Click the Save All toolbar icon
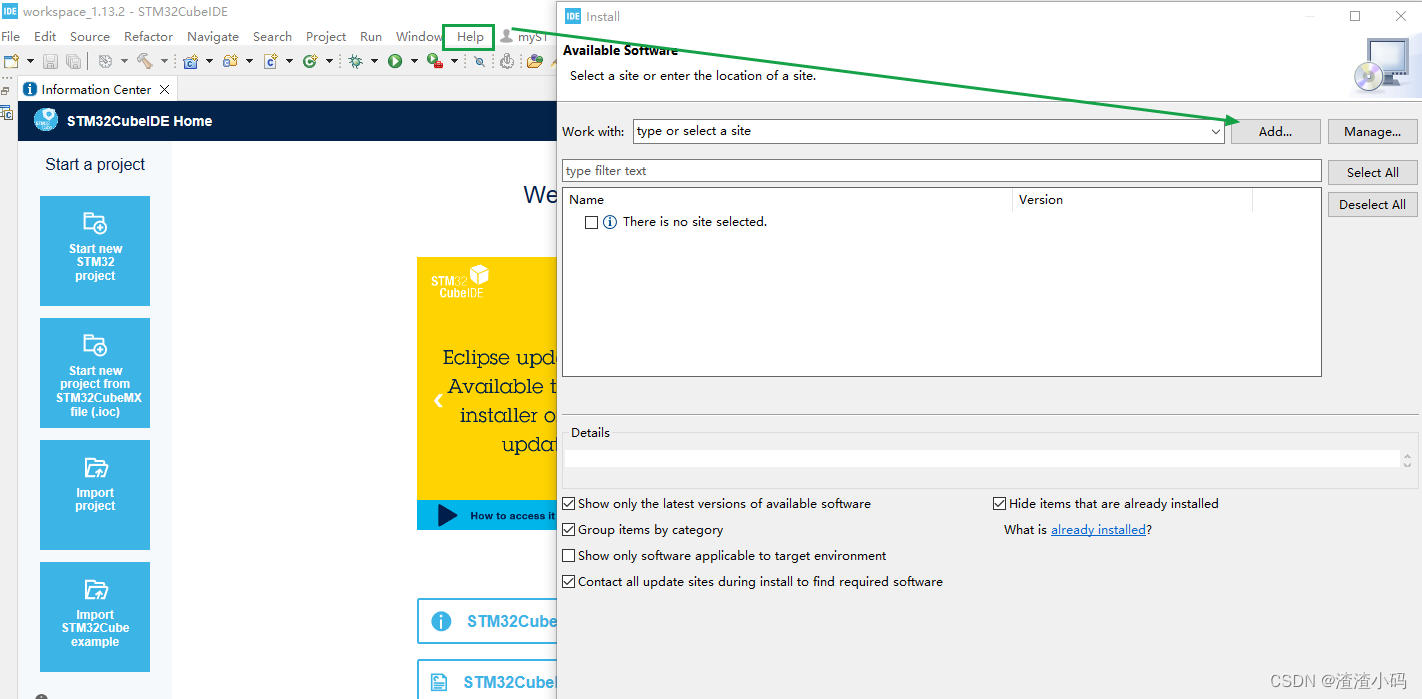 (73, 61)
